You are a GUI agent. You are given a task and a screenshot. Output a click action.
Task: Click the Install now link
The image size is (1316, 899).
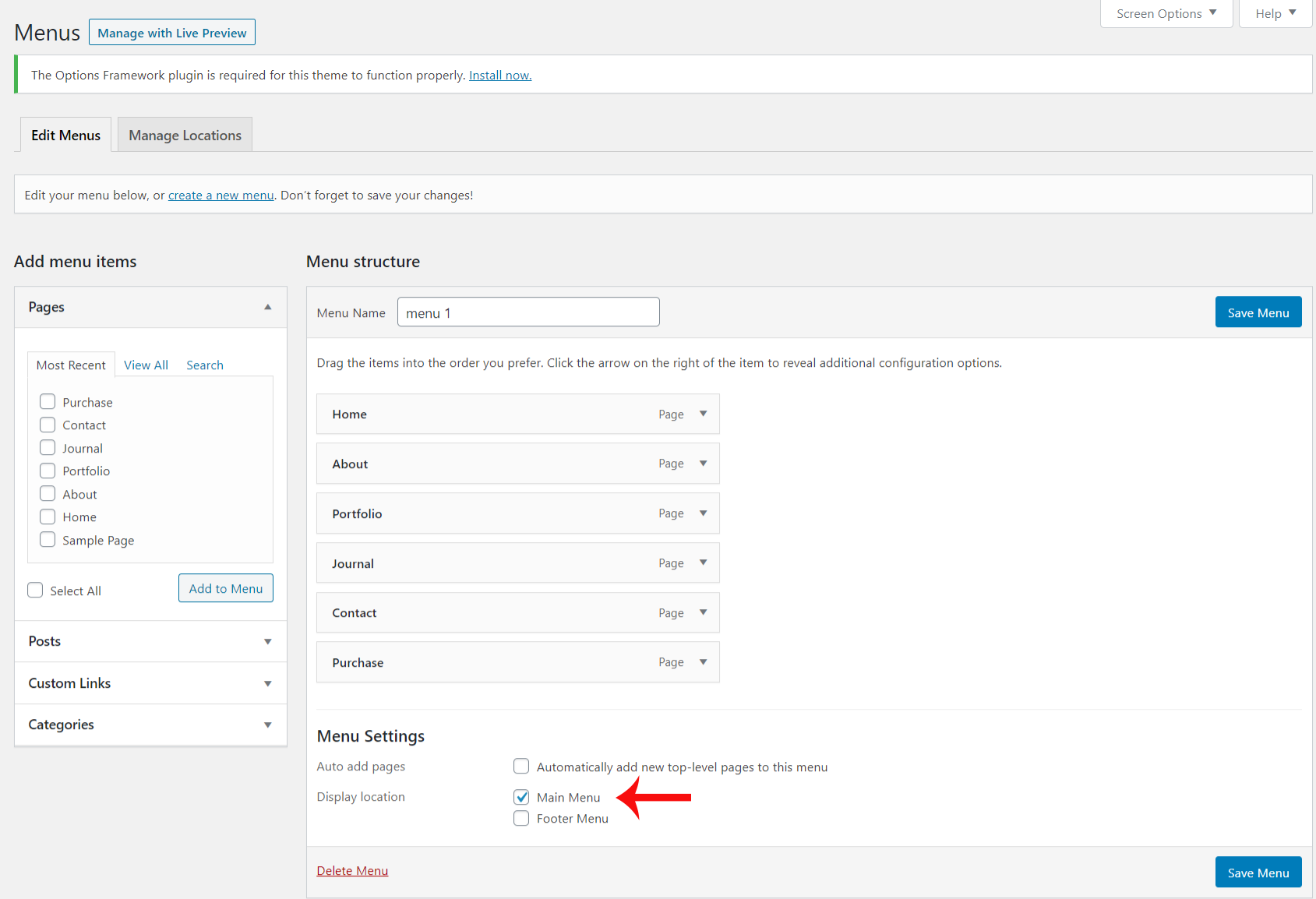tap(500, 76)
